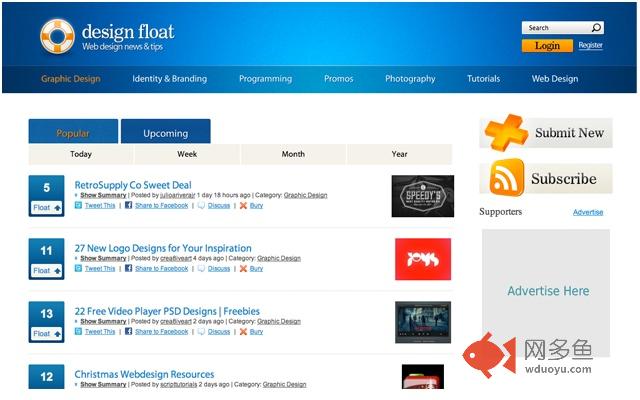Click Twitter icon in 22 Free Video Player row

(x=78, y=331)
